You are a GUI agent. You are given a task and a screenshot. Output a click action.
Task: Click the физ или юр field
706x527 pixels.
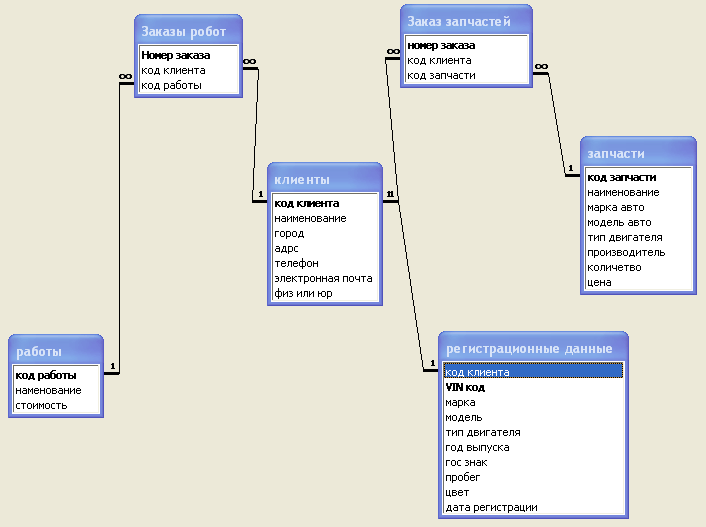click(x=325, y=293)
